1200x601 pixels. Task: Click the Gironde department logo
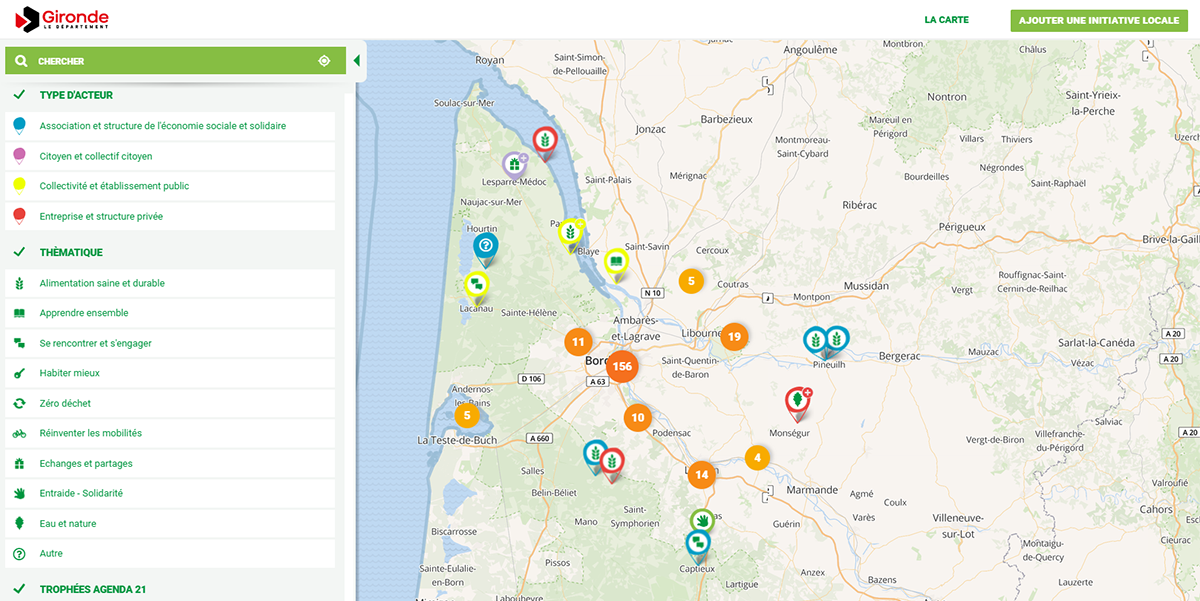(62, 19)
